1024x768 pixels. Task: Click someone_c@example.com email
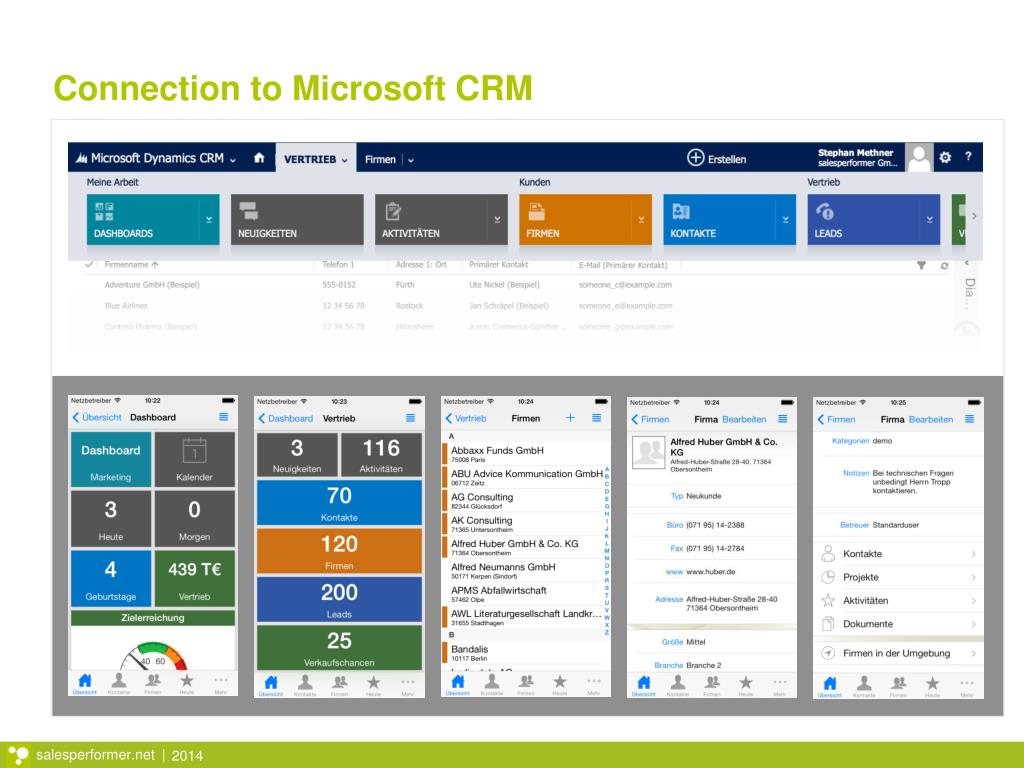(625, 285)
